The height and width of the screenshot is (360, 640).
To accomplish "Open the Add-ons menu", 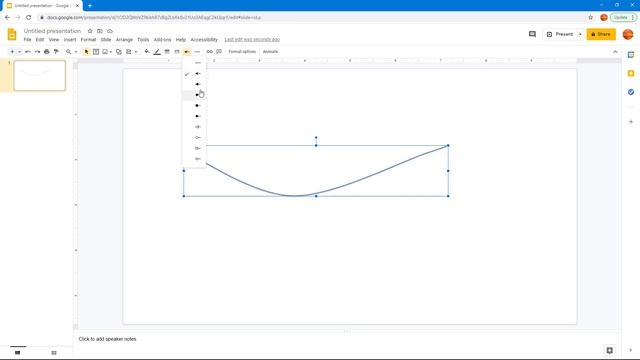I will 162,40.
